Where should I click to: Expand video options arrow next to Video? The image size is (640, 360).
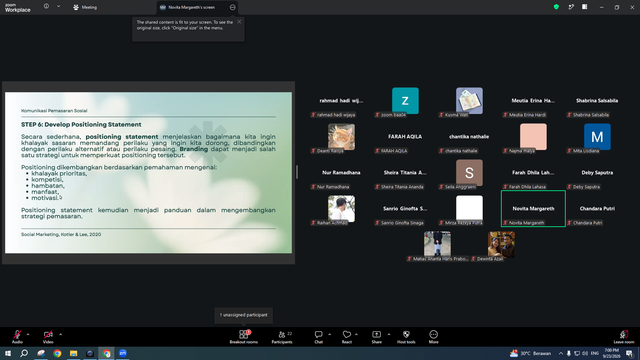pos(60,334)
